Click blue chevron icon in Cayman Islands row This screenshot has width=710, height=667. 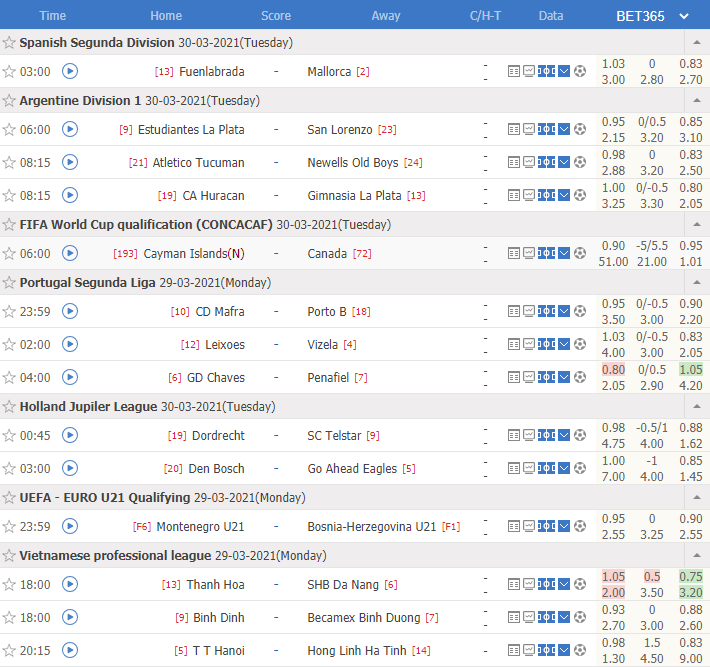(x=564, y=253)
